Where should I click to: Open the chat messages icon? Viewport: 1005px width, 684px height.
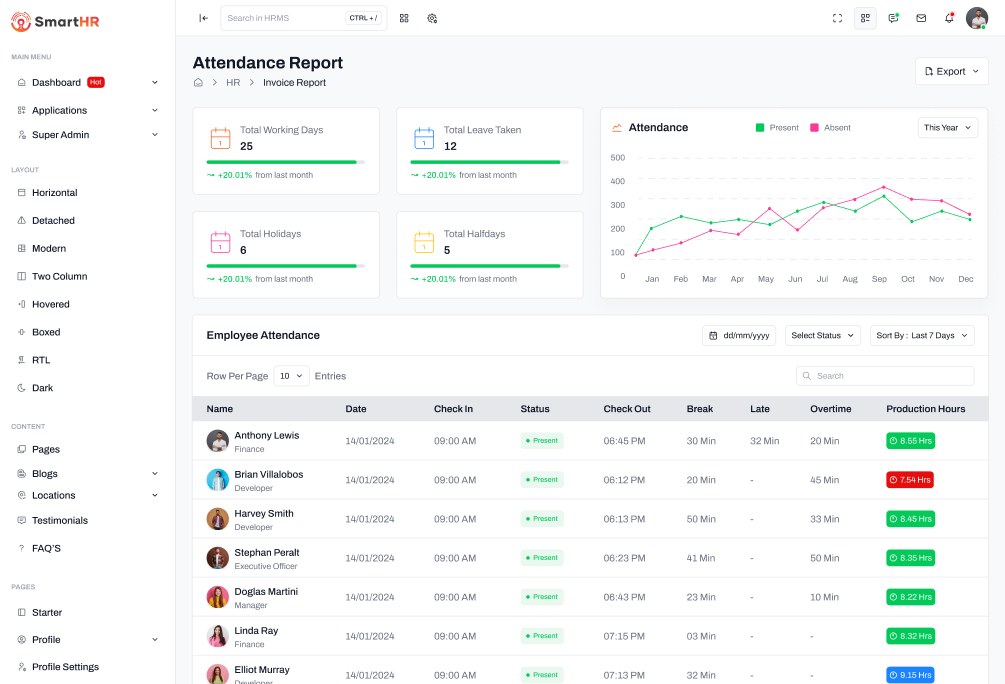click(x=893, y=18)
